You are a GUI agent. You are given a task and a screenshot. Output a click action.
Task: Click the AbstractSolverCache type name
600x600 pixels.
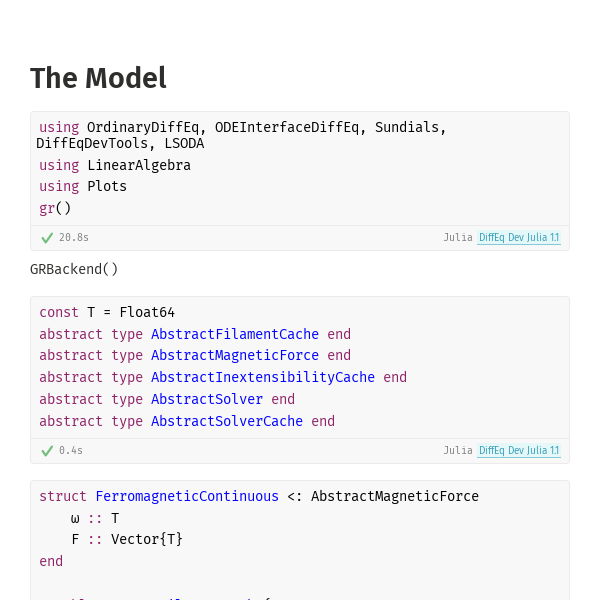point(227,421)
